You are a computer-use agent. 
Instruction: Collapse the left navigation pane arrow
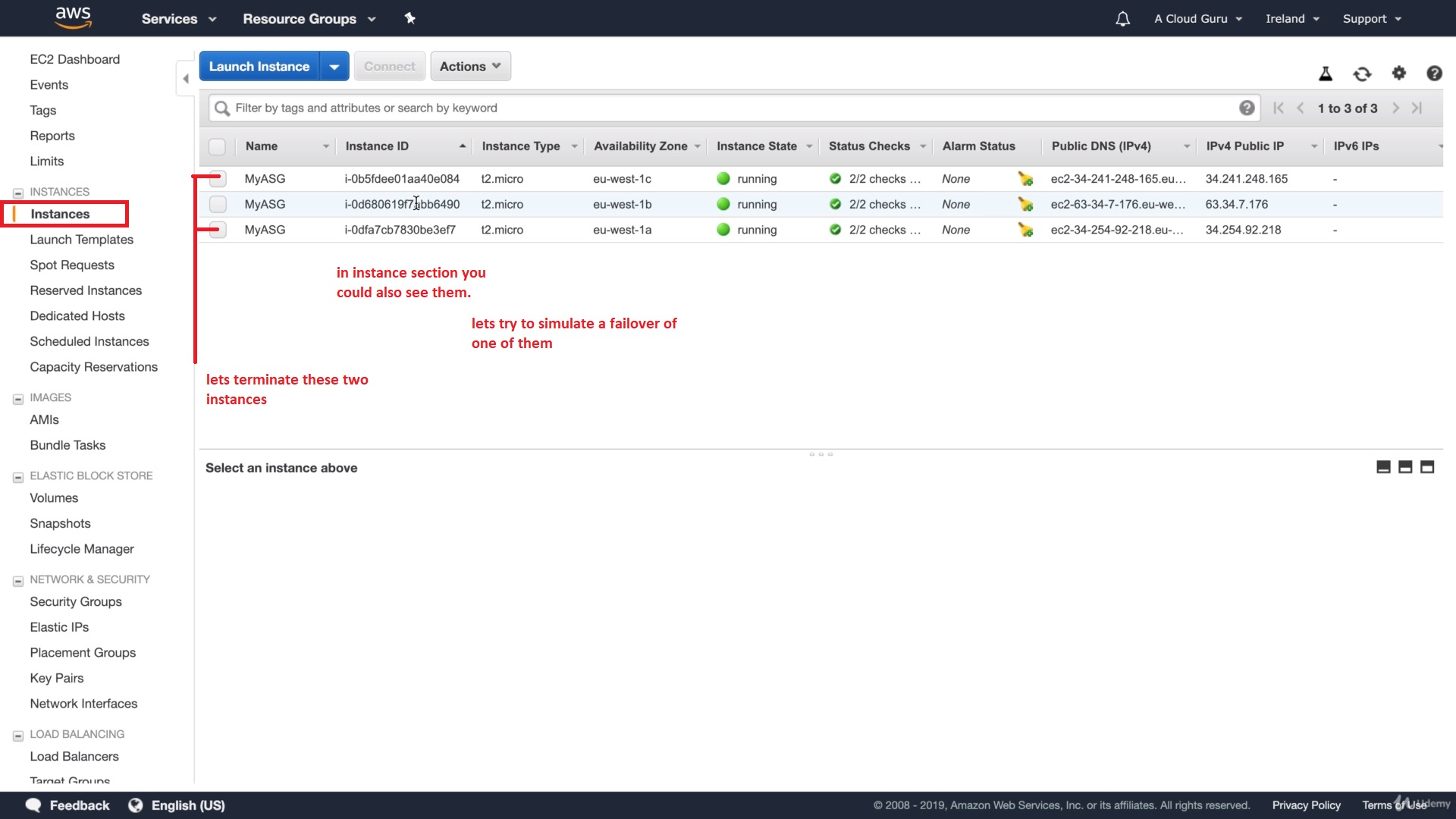coord(186,78)
